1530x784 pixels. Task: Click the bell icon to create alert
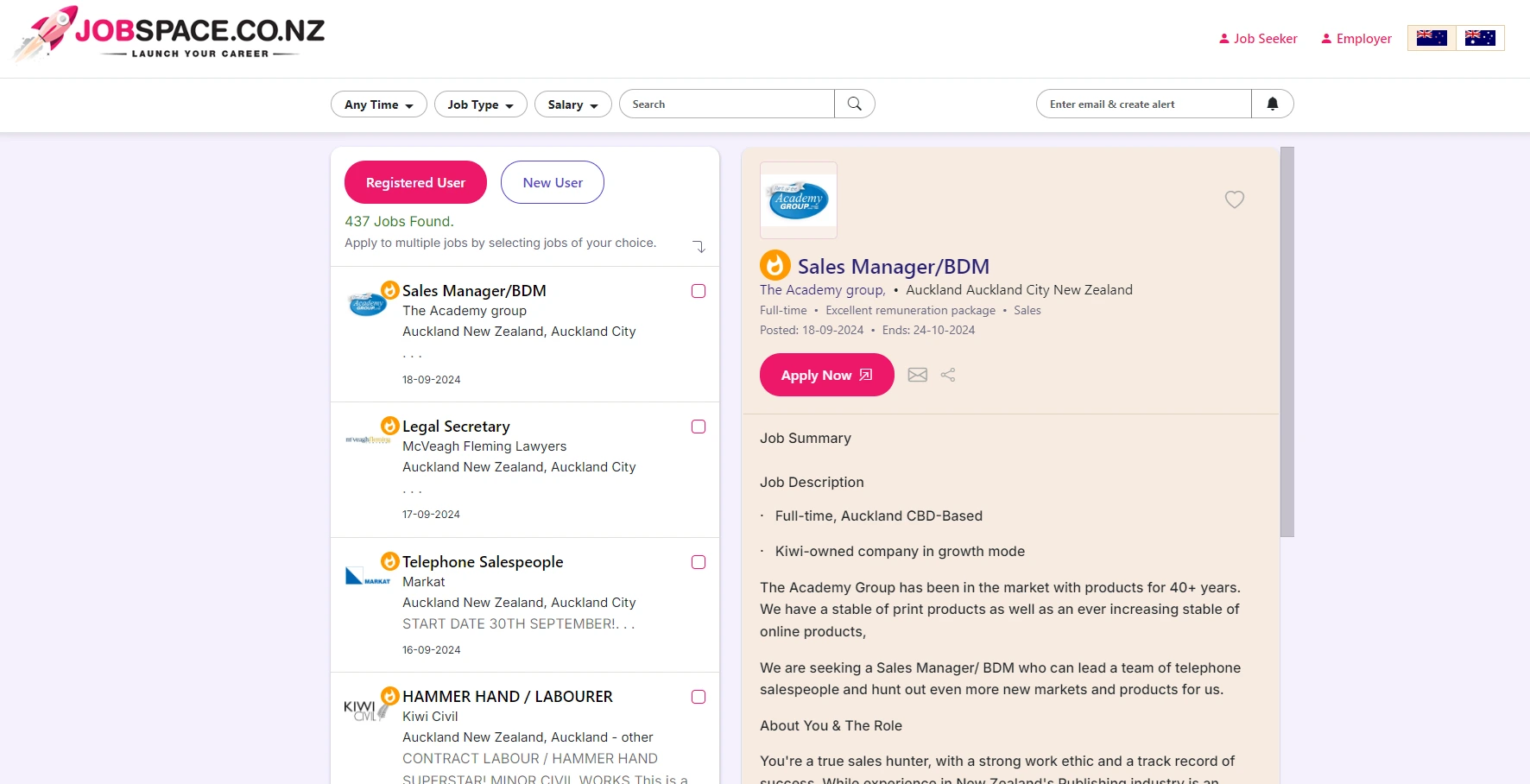pyautogui.click(x=1272, y=104)
